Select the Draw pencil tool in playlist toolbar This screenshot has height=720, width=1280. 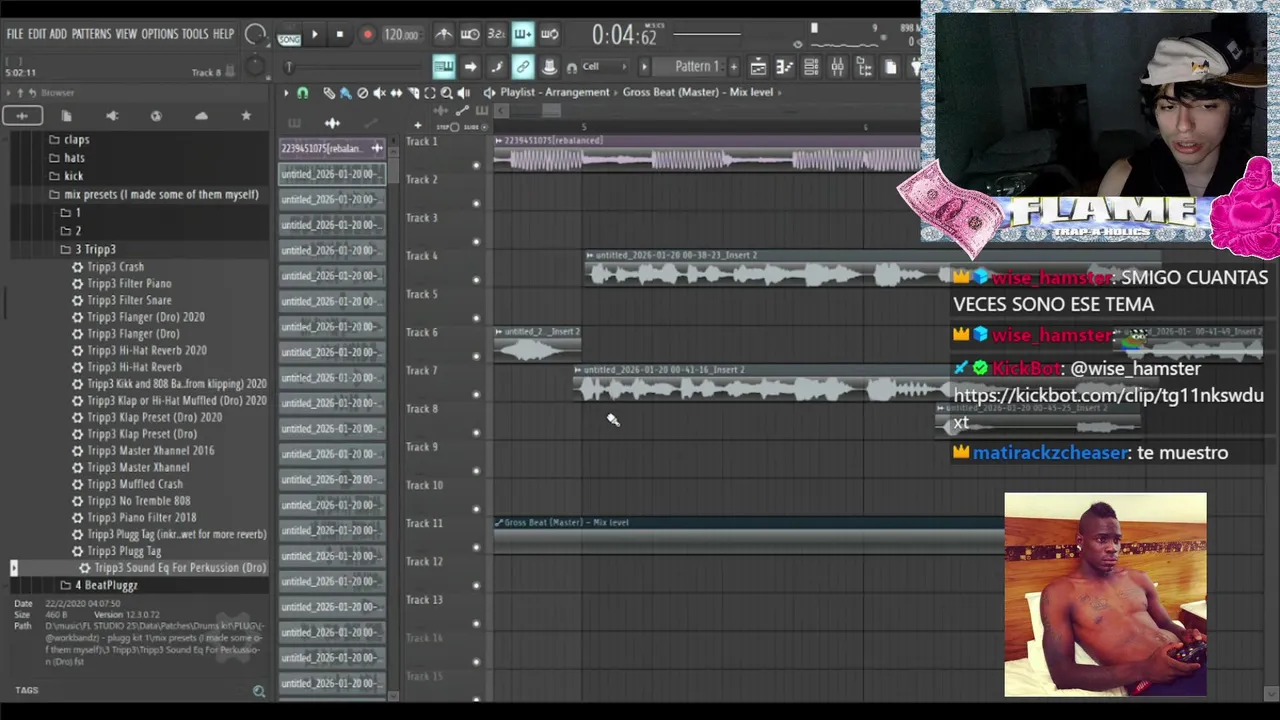click(329, 92)
